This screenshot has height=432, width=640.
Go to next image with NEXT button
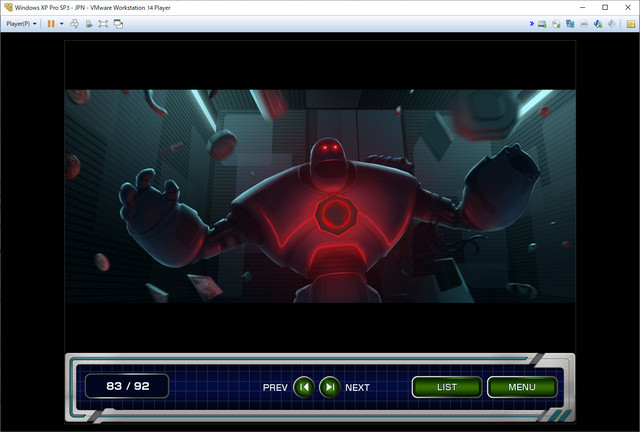tap(329, 387)
